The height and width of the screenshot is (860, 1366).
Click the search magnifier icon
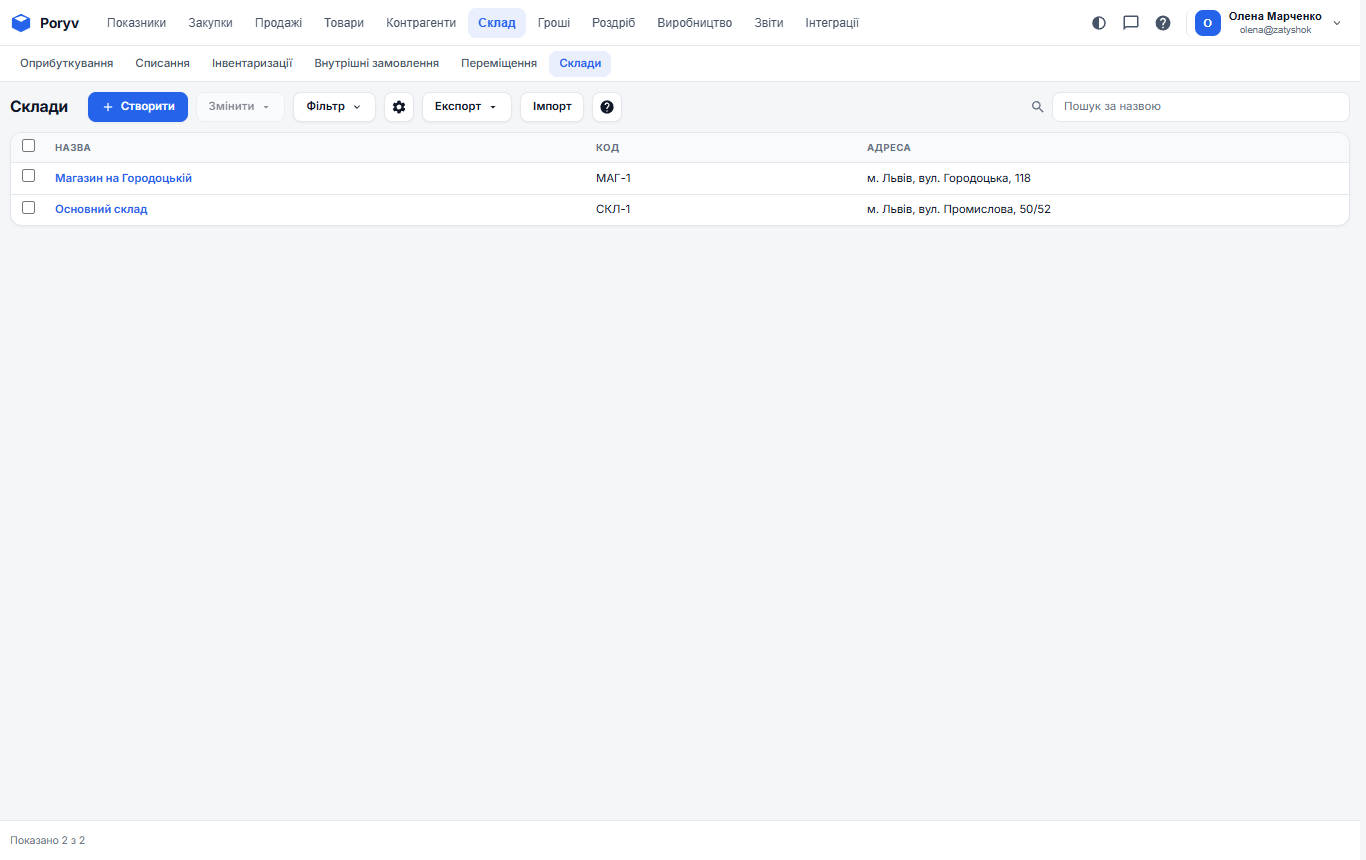[x=1038, y=107]
